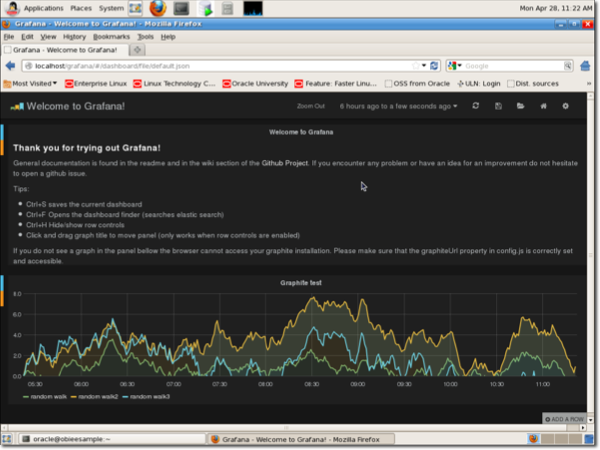
Task: Click the Firefox back arrow button
Action: (11, 66)
